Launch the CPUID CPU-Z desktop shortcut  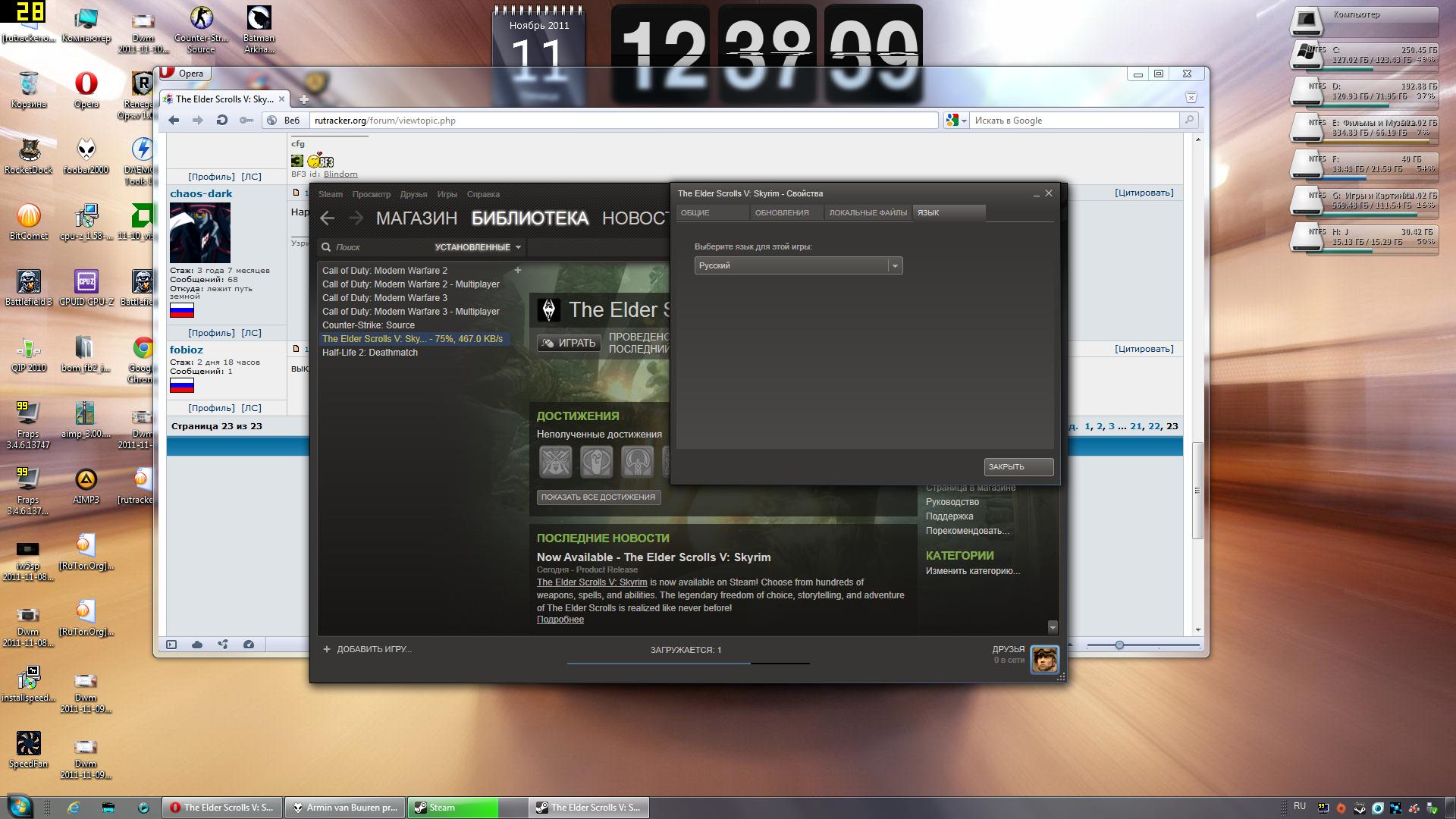[x=86, y=287]
